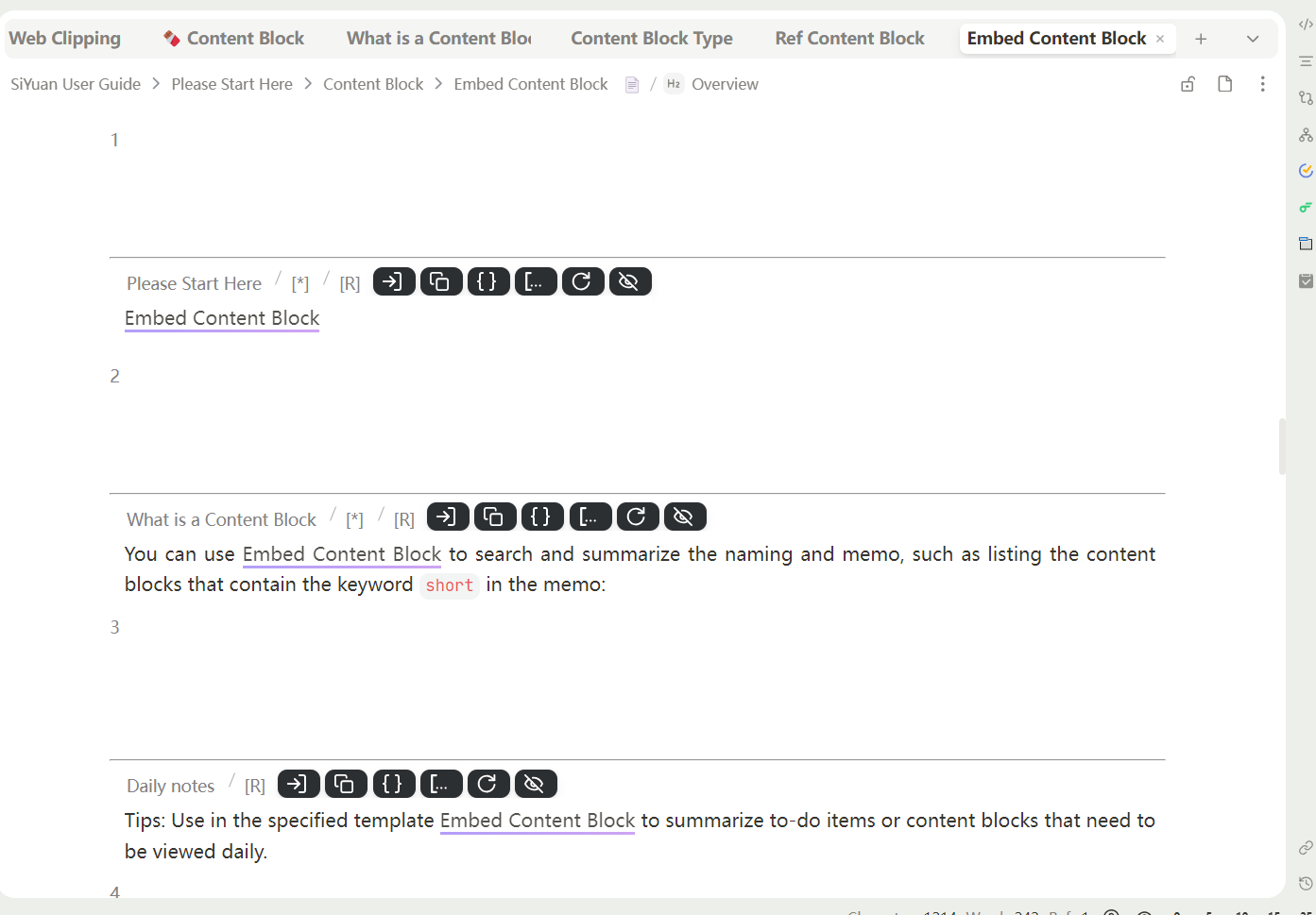Click copy icon in Please Start Here embed
The image size is (1316, 915).
click(x=440, y=281)
